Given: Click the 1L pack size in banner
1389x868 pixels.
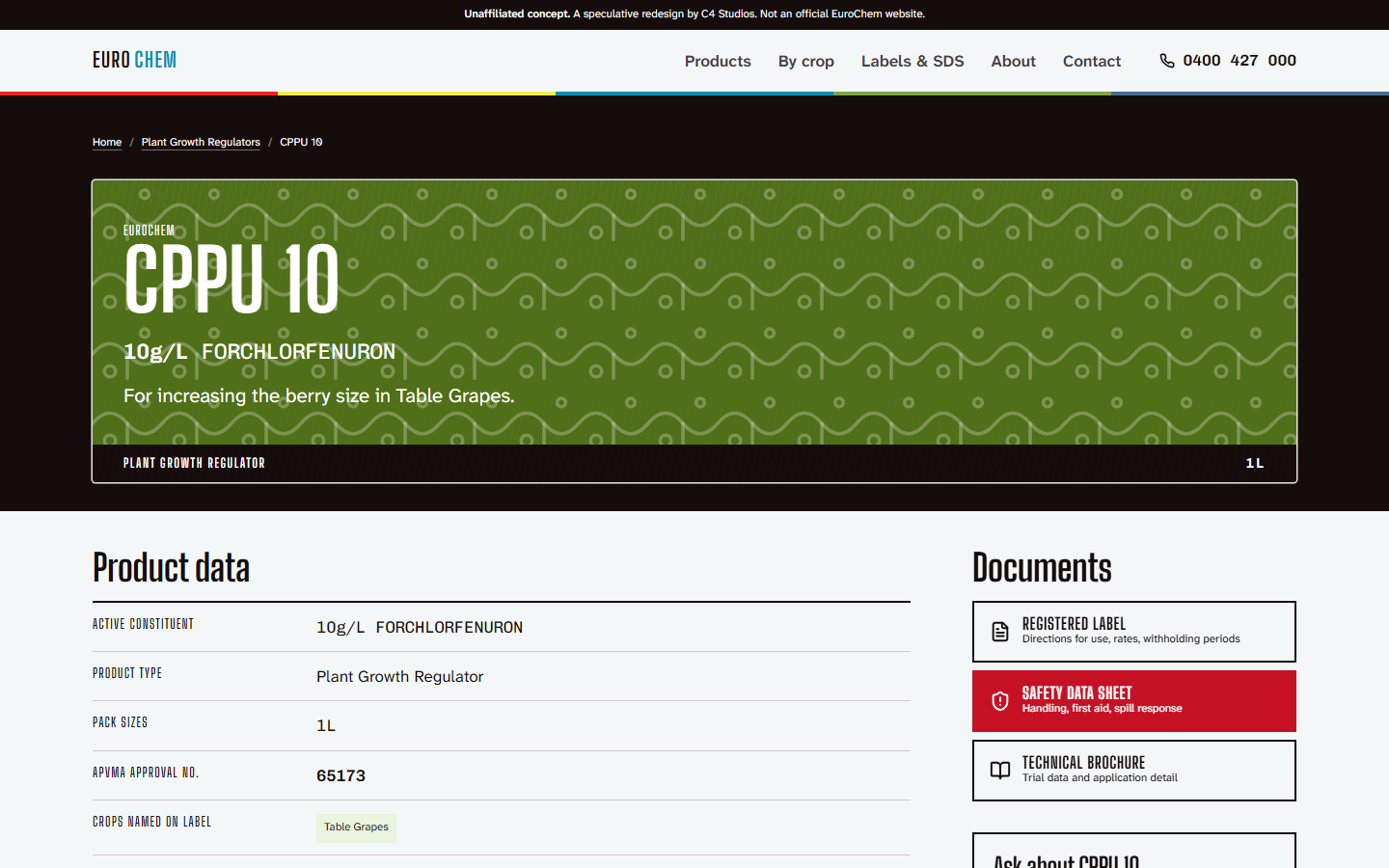Looking at the screenshot, I should (x=1254, y=463).
